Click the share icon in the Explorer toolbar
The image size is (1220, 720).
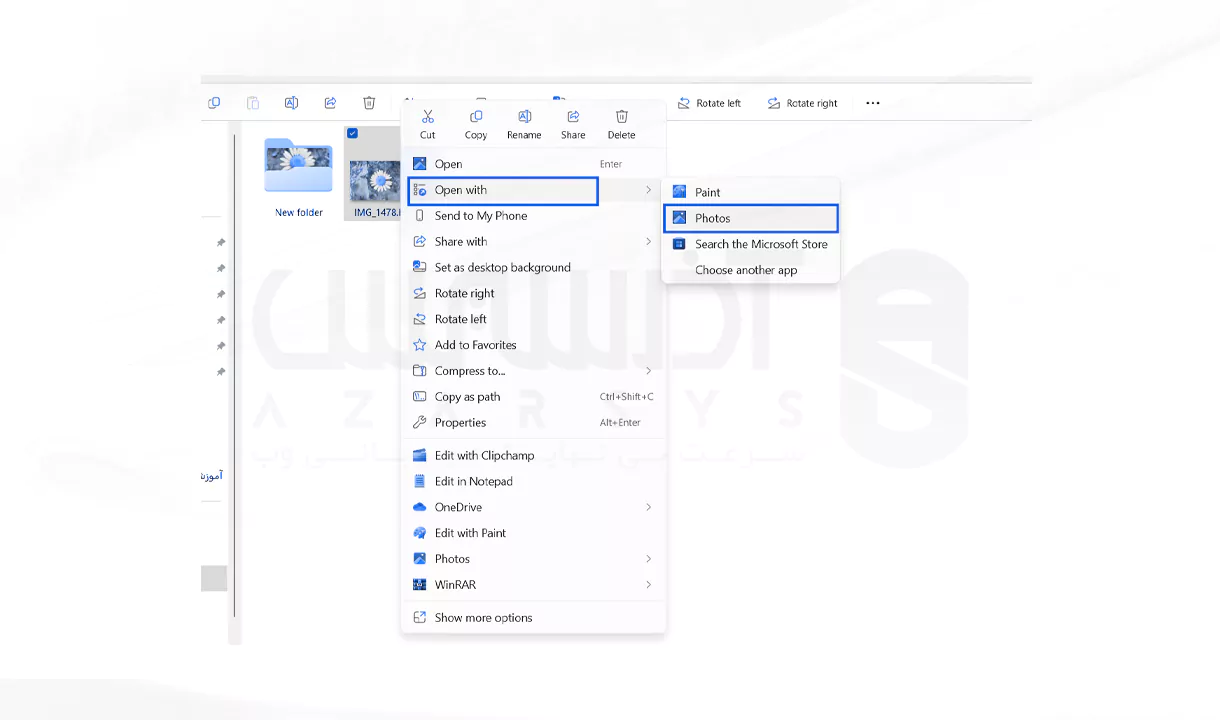330,103
